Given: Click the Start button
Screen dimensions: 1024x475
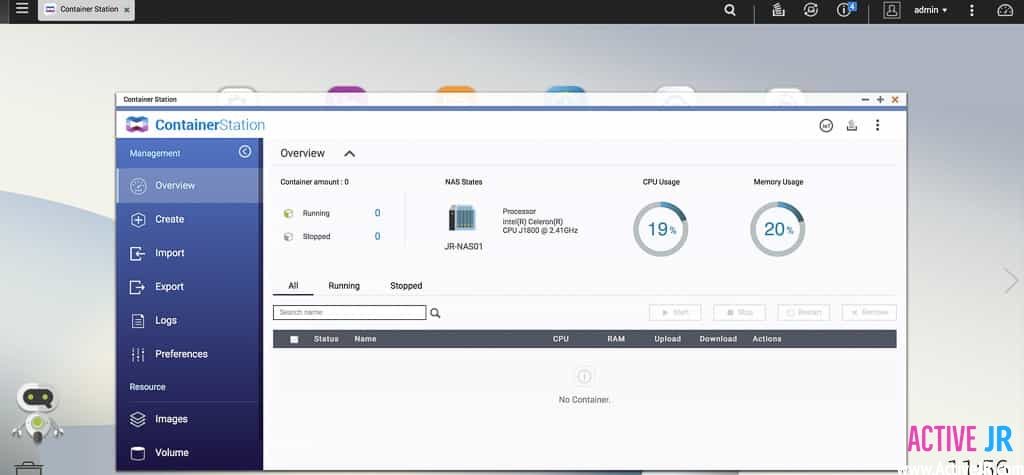Looking at the screenshot, I should click(x=675, y=312).
